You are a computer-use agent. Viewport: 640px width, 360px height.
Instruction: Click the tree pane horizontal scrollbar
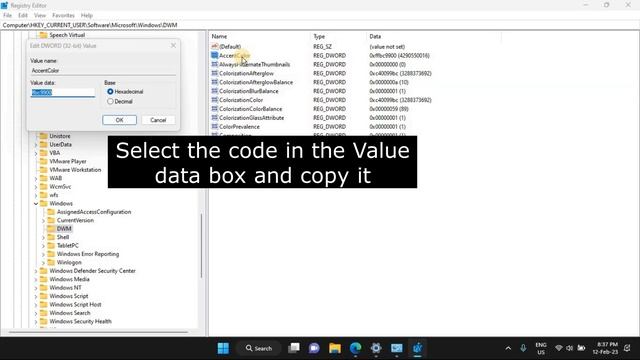tap(98, 332)
